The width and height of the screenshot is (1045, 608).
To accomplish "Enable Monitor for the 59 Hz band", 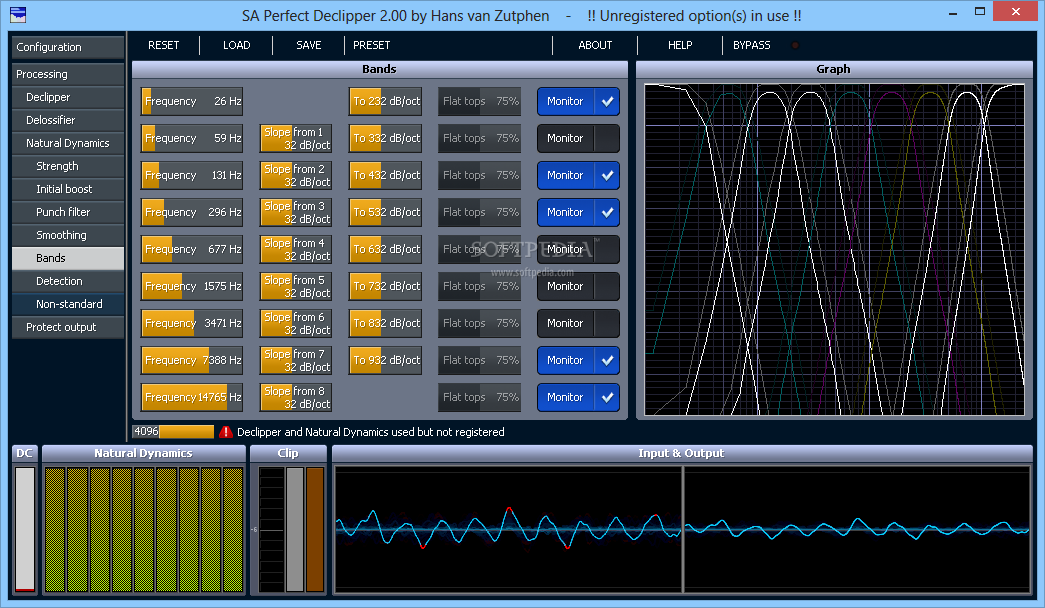I will (x=578, y=138).
